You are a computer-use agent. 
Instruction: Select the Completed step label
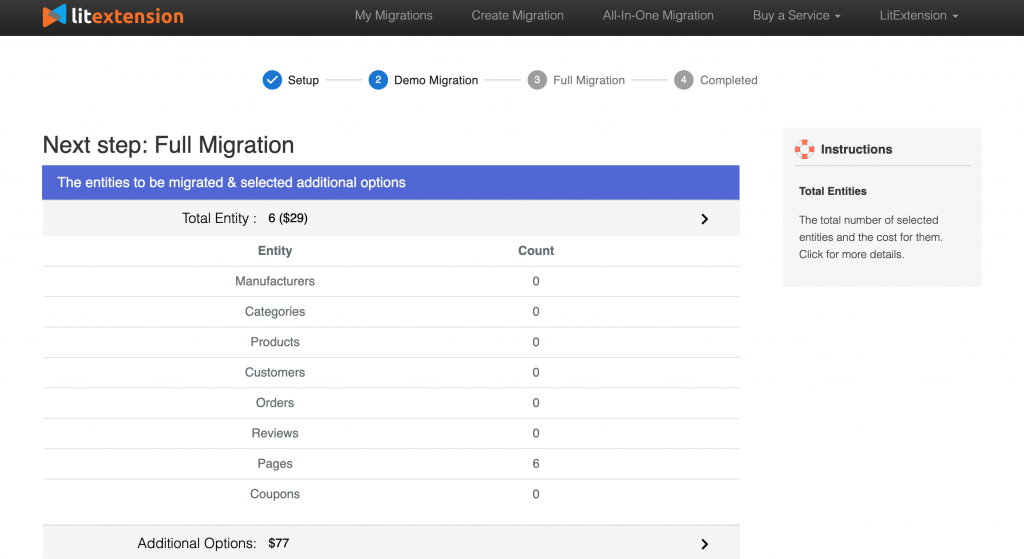click(x=729, y=80)
